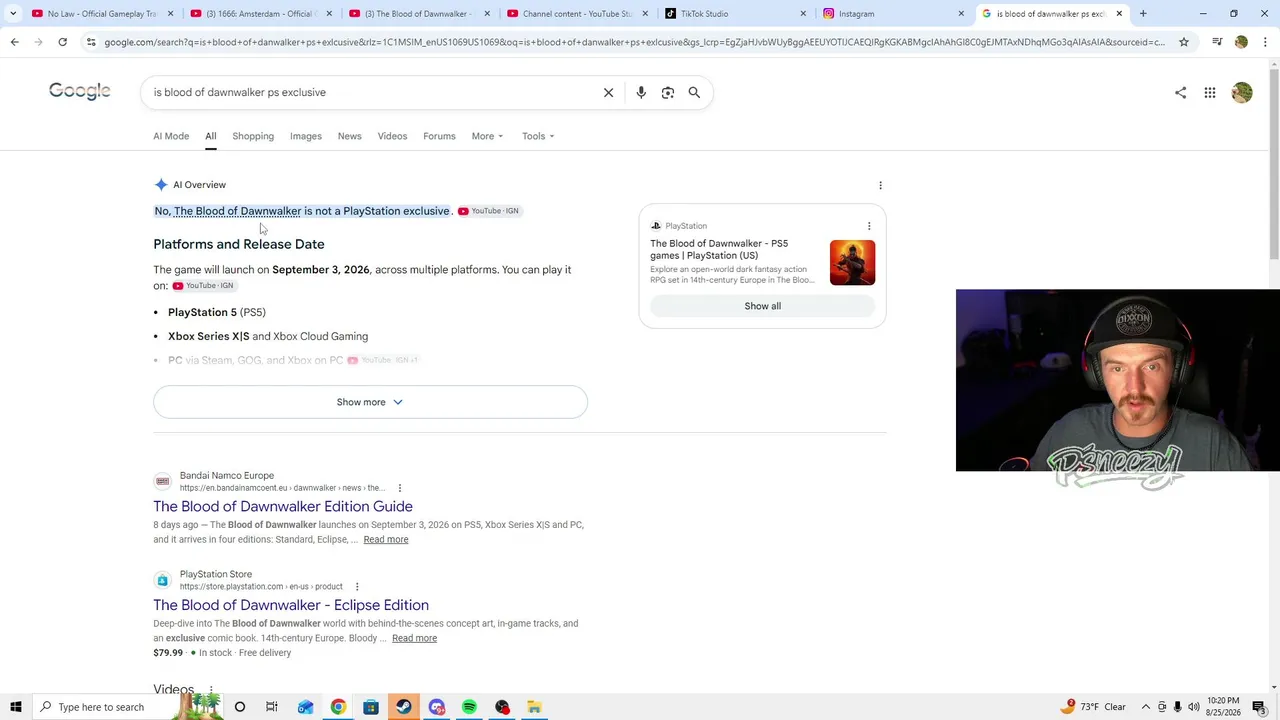Open a new browser tab
The width and height of the screenshot is (1280, 720).
tap(1143, 14)
